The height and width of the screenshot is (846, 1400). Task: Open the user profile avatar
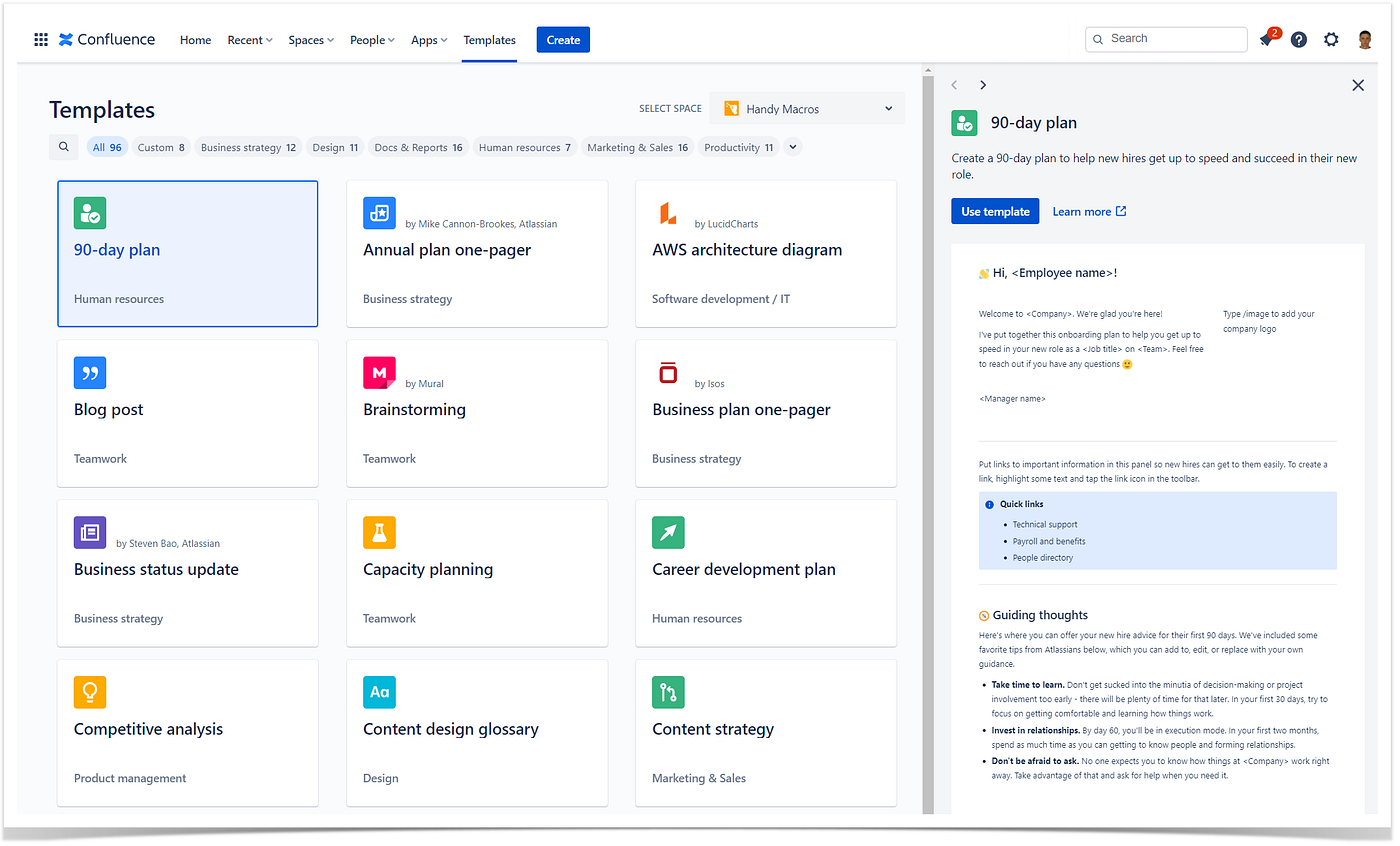tap(1365, 40)
